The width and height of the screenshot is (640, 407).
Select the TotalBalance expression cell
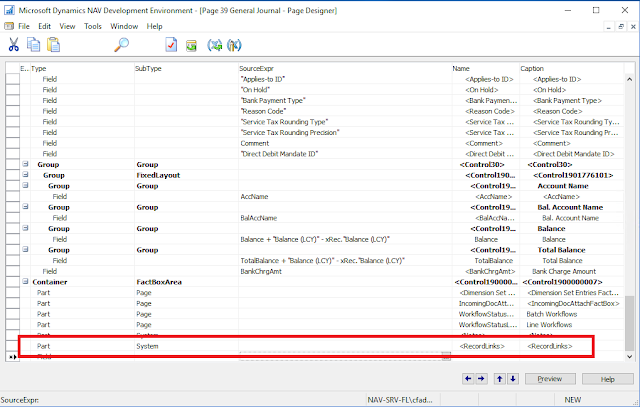(345, 260)
